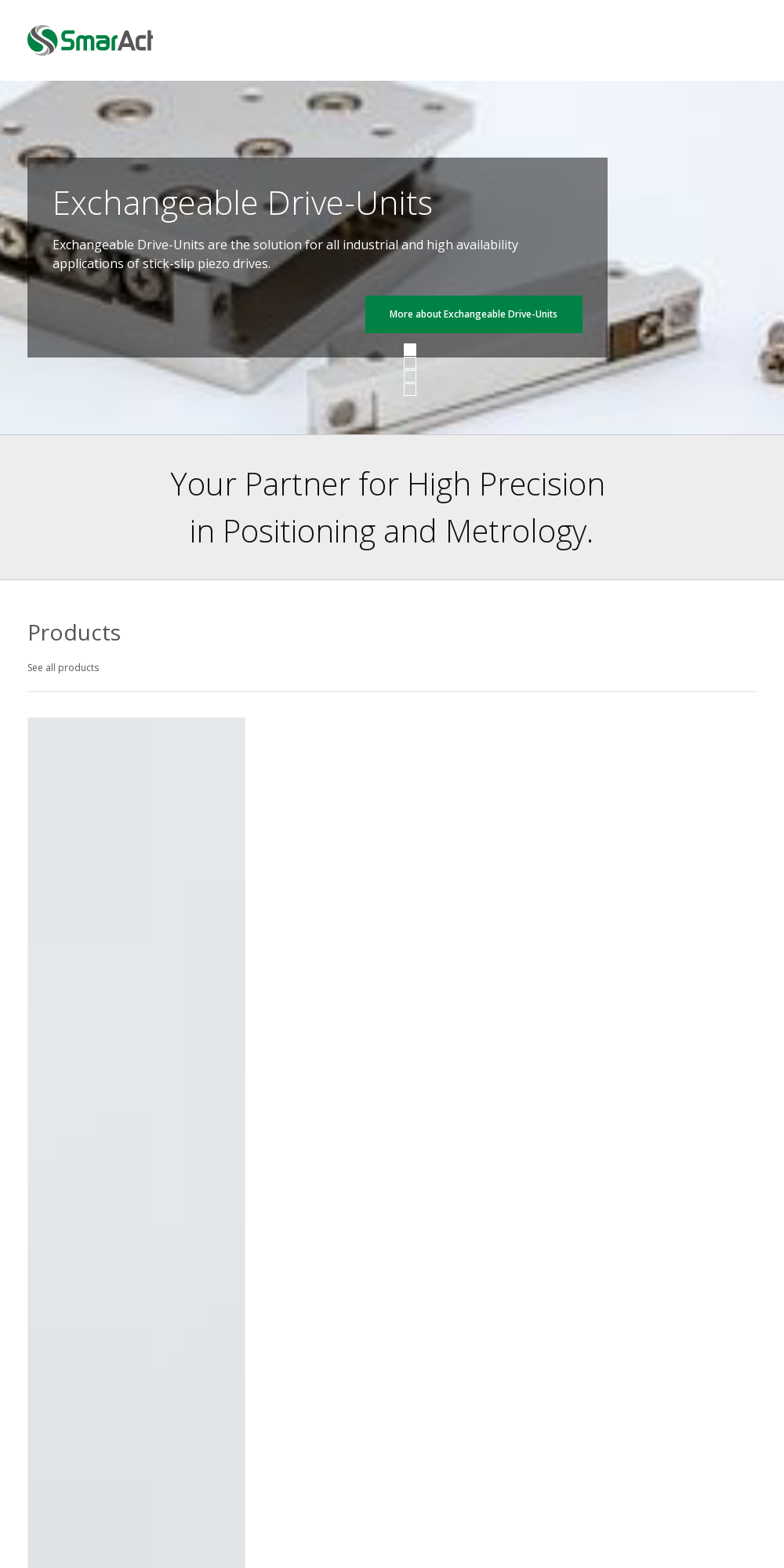Click the Products section heading

(x=74, y=633)
